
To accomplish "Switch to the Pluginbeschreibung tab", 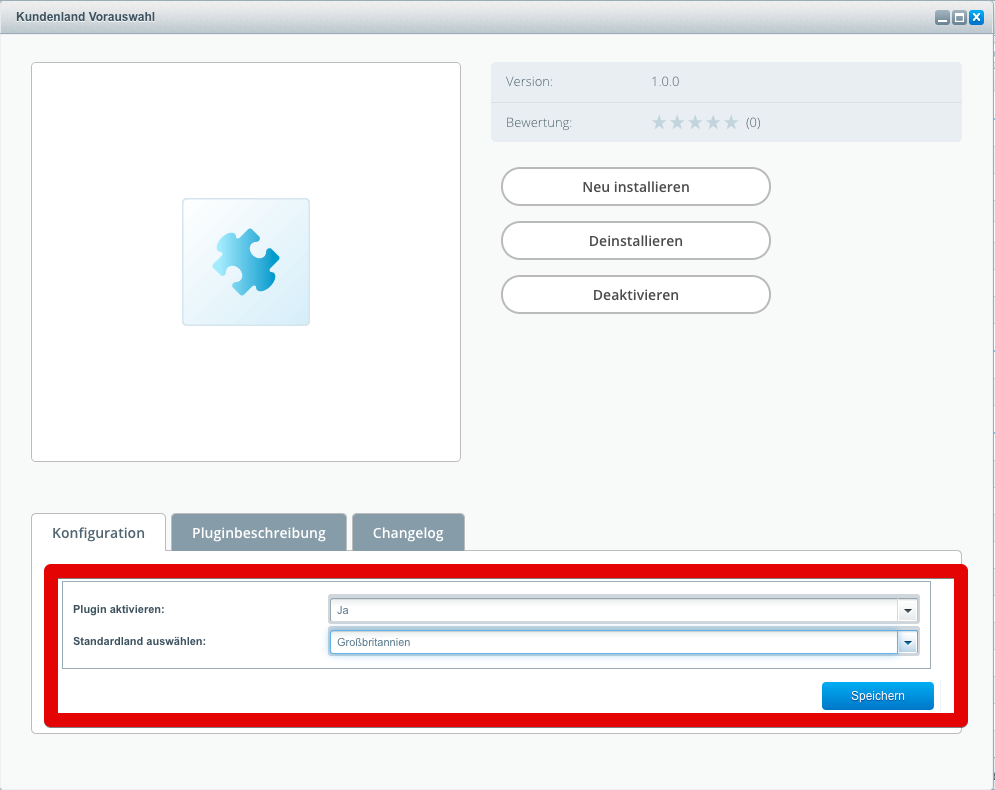I will coord(259,532).
